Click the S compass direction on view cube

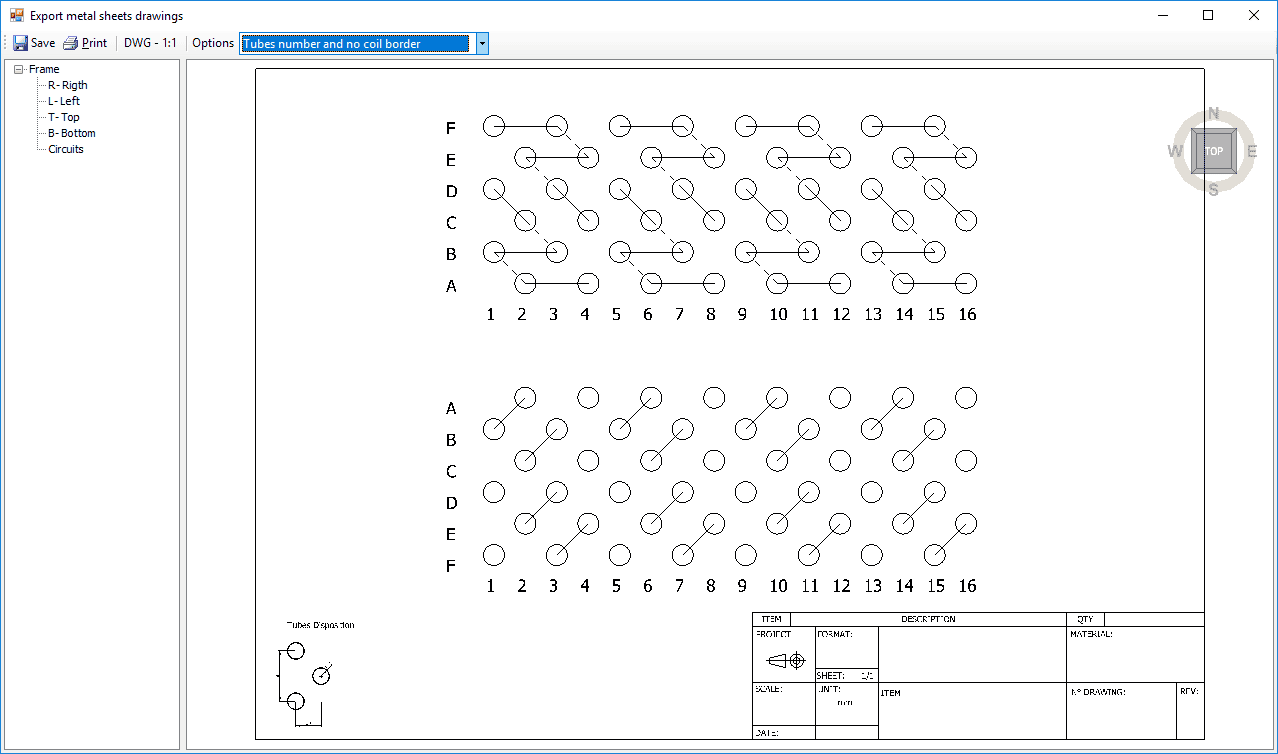pyautogui.click(x=1213, y=190)
